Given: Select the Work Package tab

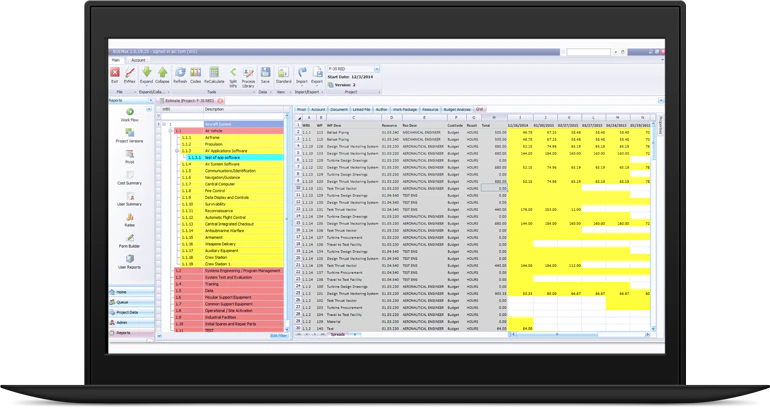Looking at the screenshot, I should [x=405, y=109].
